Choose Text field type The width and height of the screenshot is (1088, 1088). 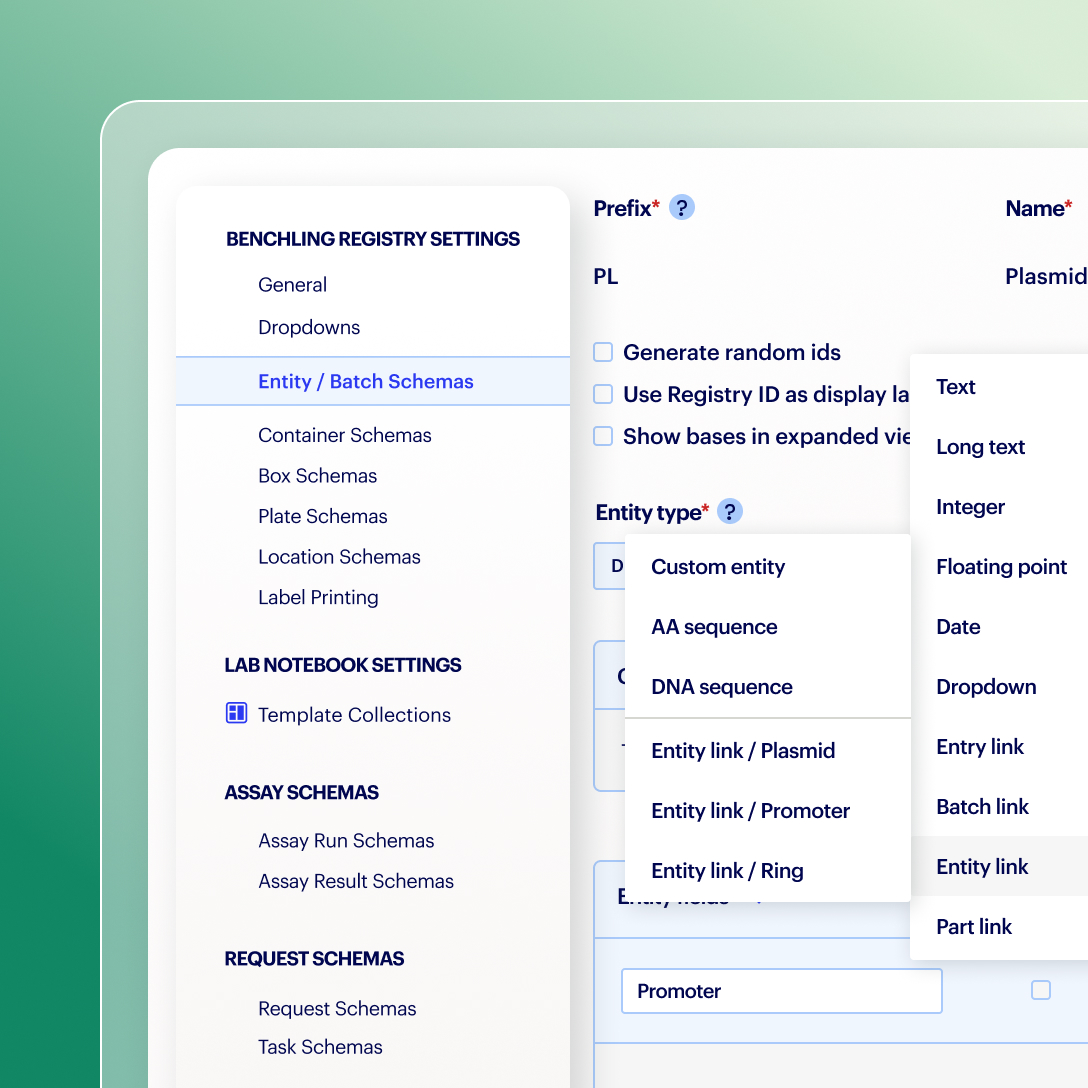(x=999, y=386)
